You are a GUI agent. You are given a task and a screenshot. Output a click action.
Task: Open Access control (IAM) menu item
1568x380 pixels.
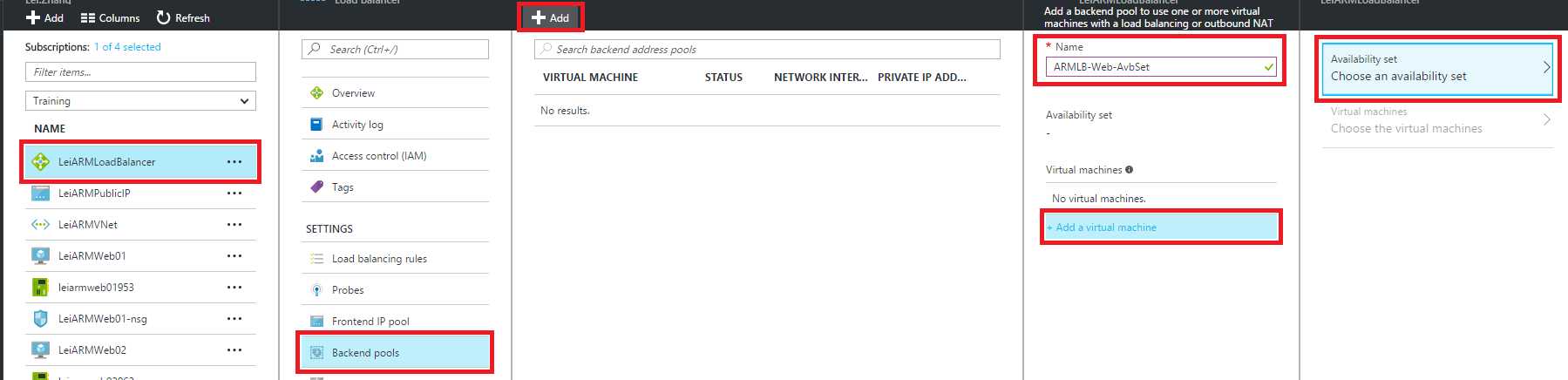(395, 156)
